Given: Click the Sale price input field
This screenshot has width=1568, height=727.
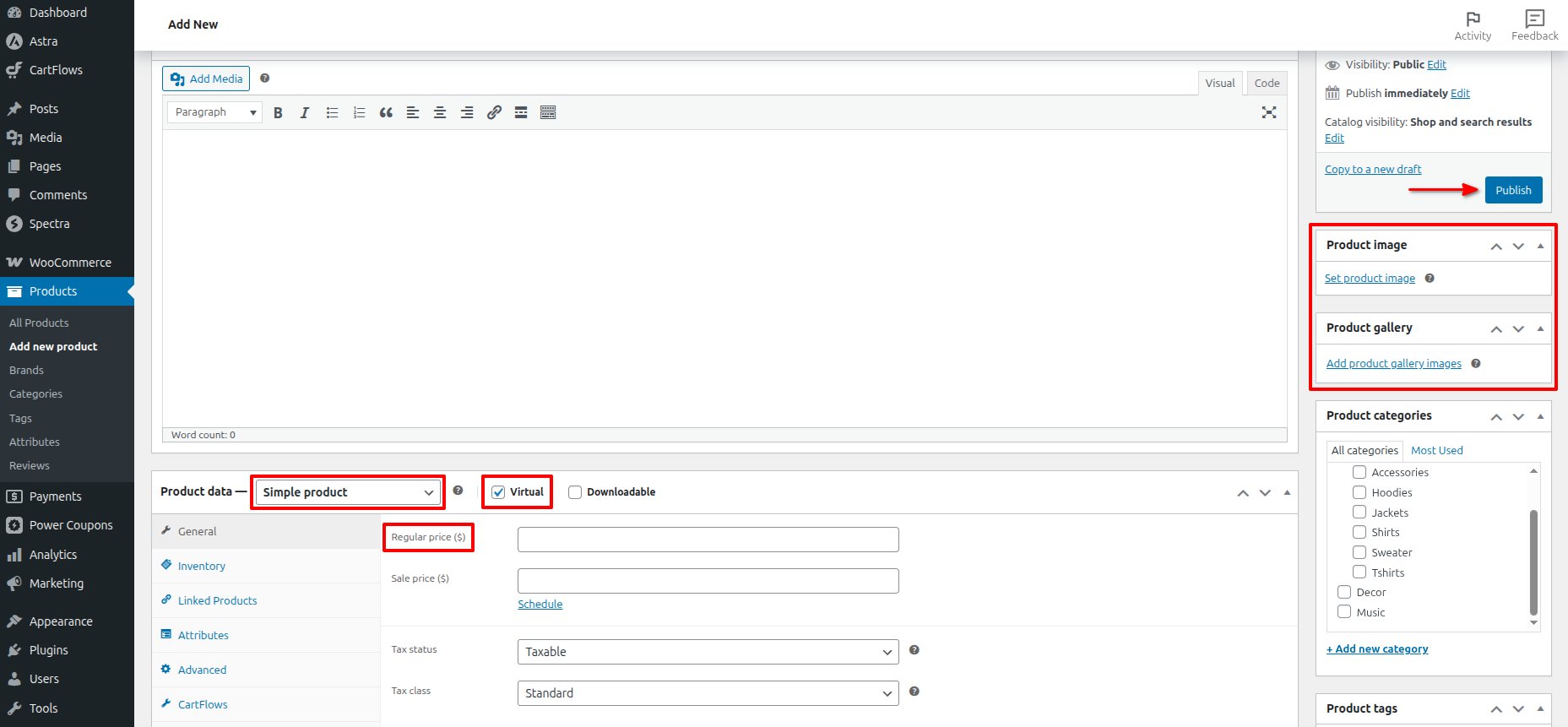Looking at the screenshot, I should click(x=708, y=581).
